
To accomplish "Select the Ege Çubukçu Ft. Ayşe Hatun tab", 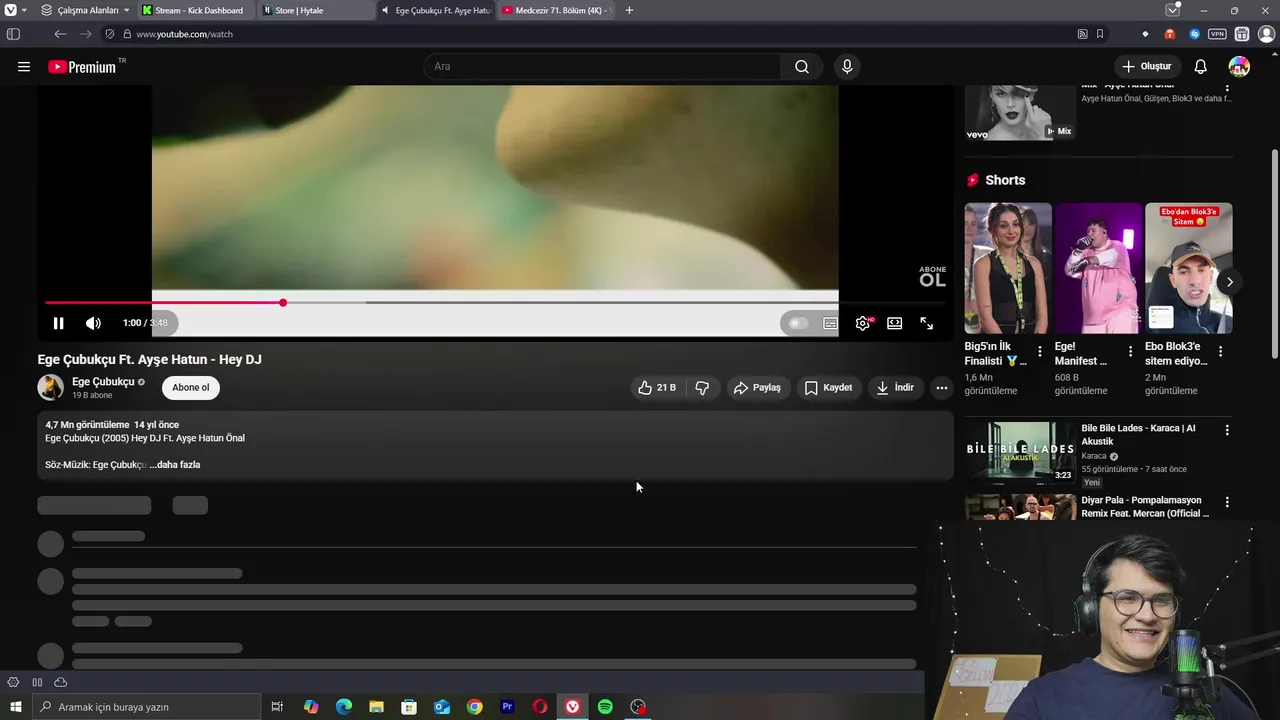I will tap(436, 10).
